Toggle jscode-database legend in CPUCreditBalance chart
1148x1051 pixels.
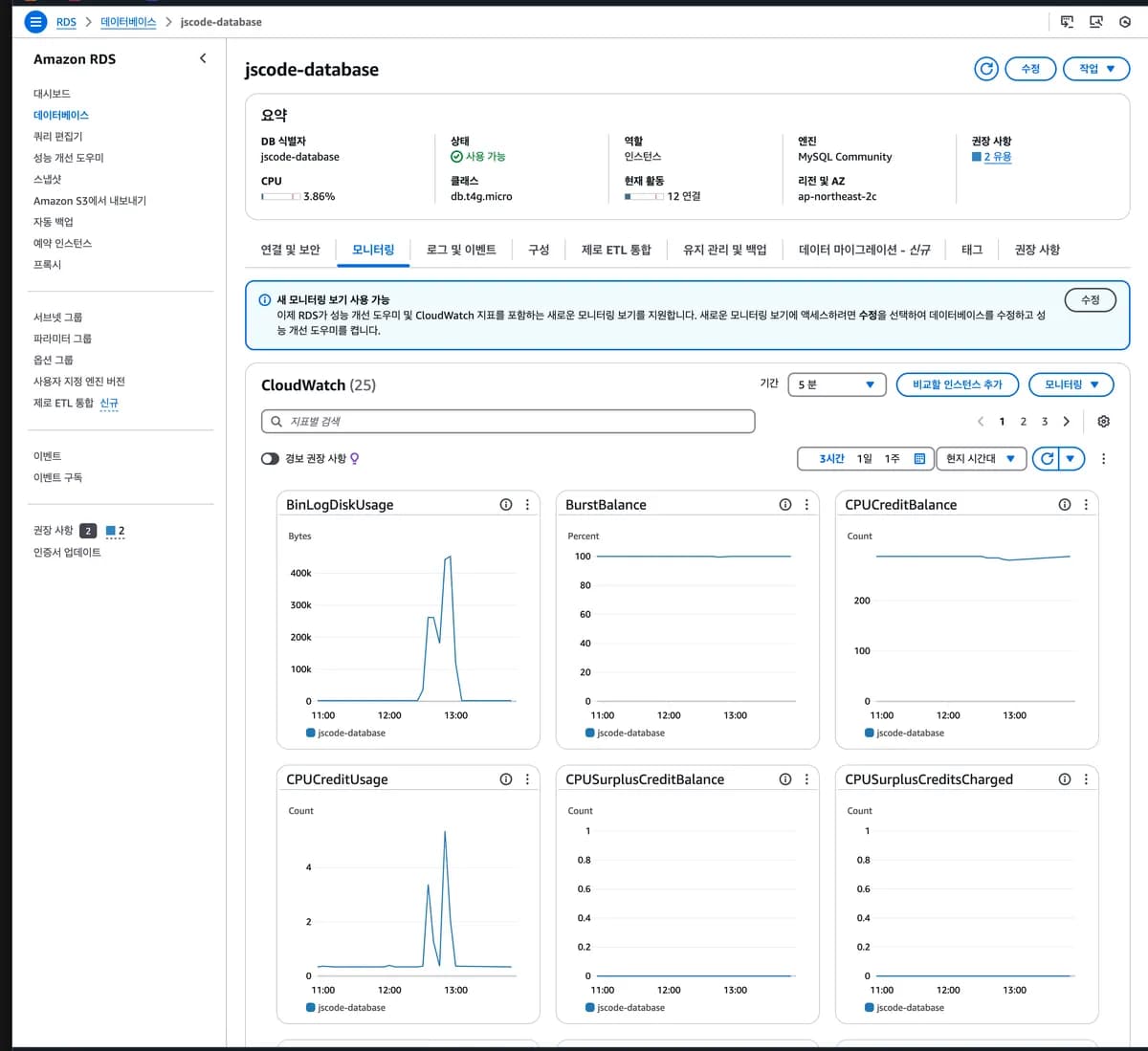coord(904,734)
